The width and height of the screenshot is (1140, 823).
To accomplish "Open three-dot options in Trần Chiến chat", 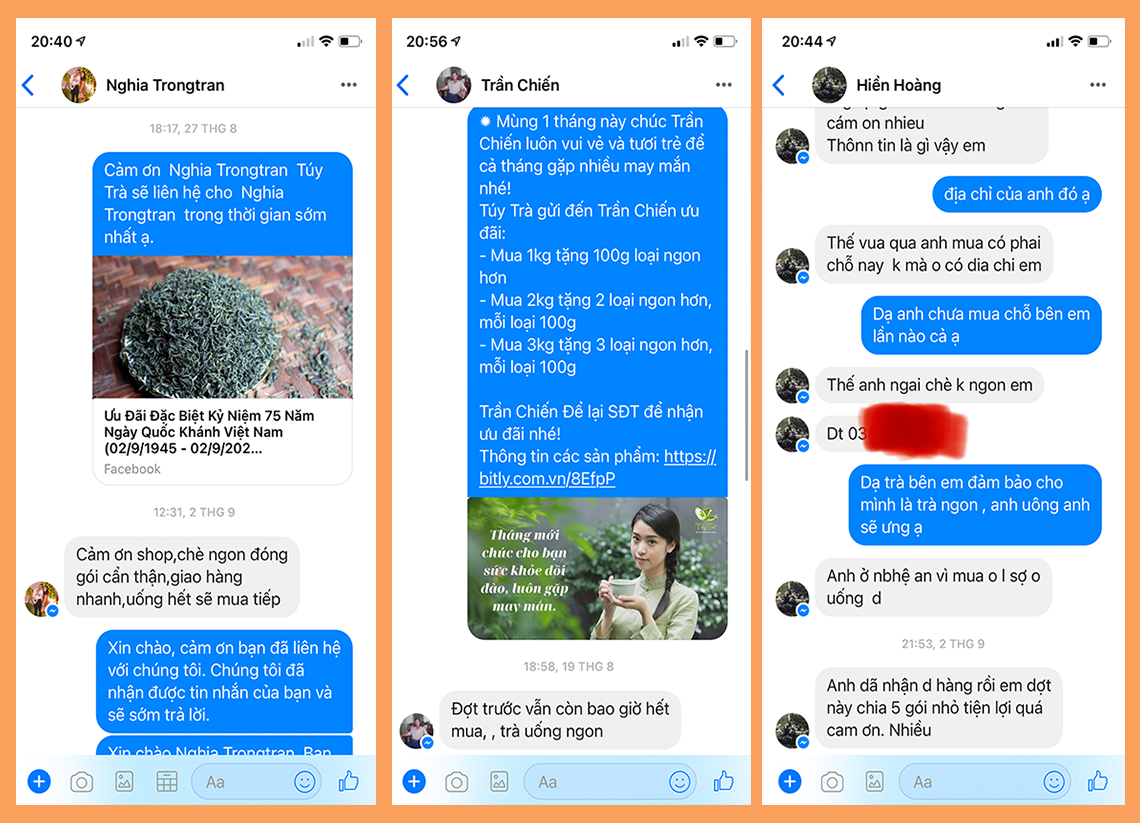I will [x=723, y=85].
